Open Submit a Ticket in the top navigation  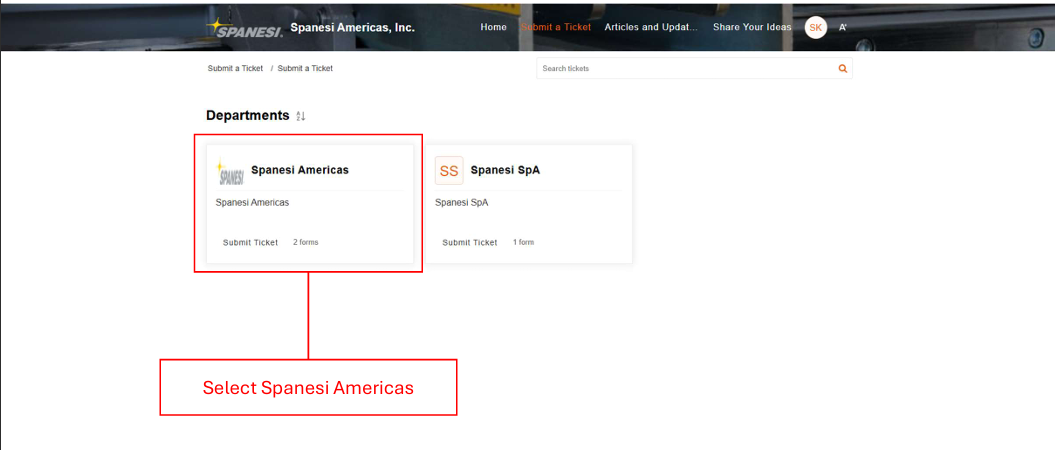[556, 27]
